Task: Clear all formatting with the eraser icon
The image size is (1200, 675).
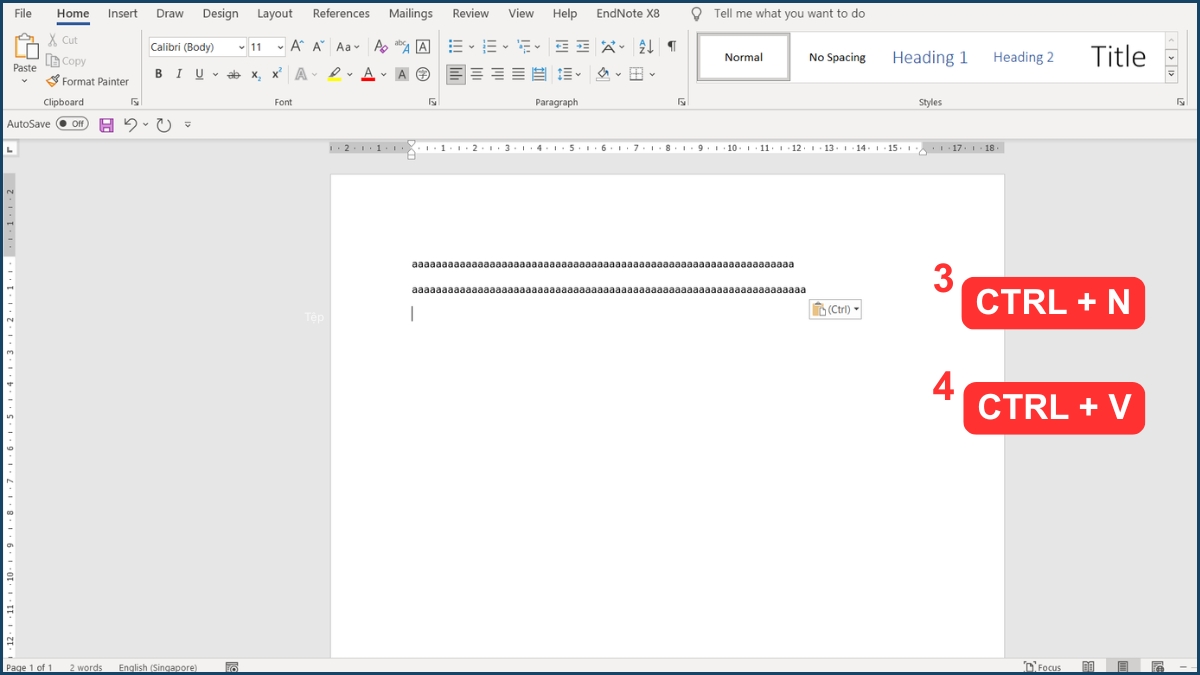Action: (x=380, y=45)
